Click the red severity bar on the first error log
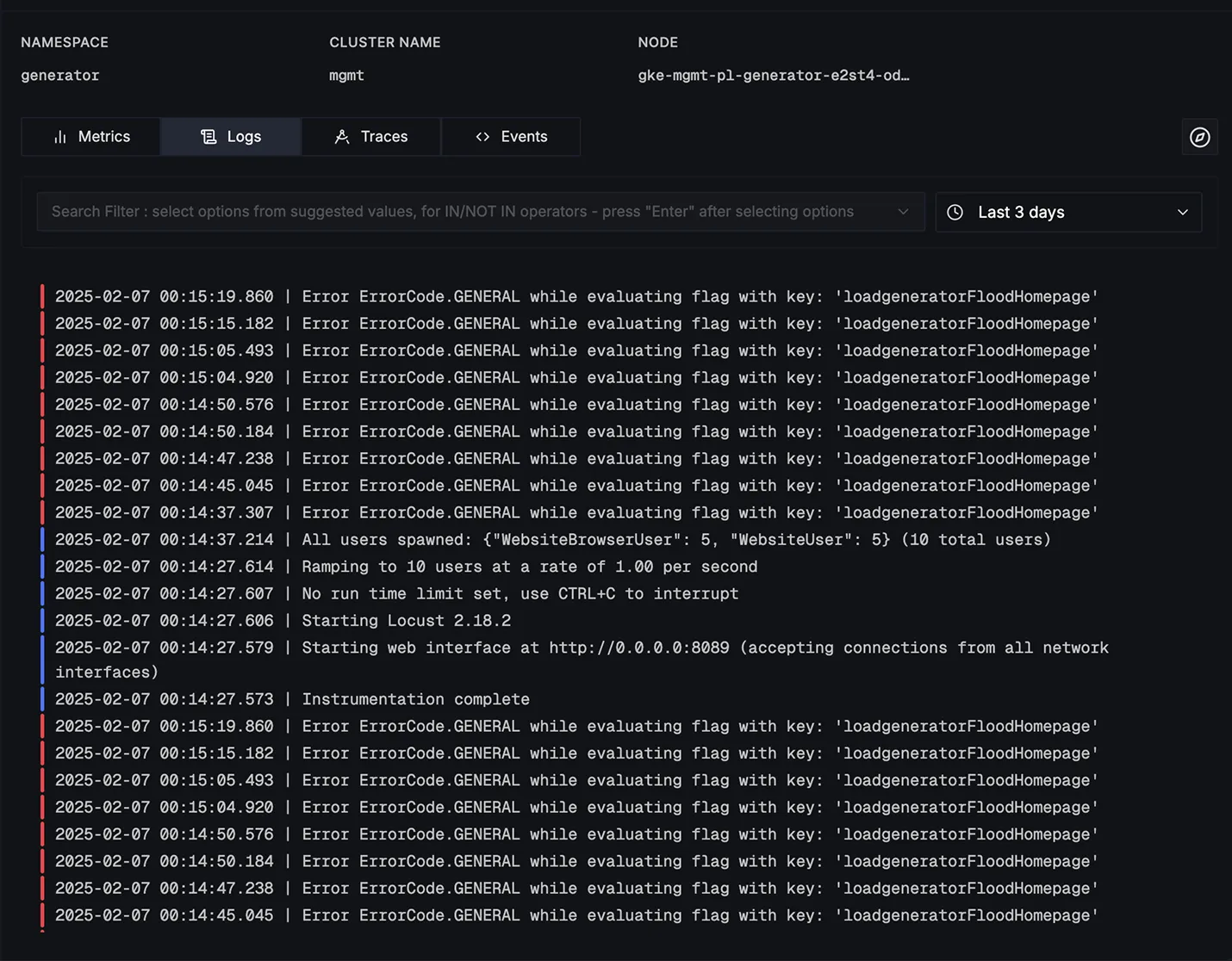 pos(42,296)
